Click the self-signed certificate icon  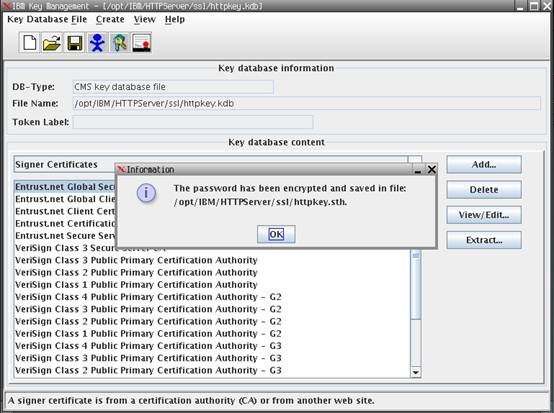[x=142, y=43]
